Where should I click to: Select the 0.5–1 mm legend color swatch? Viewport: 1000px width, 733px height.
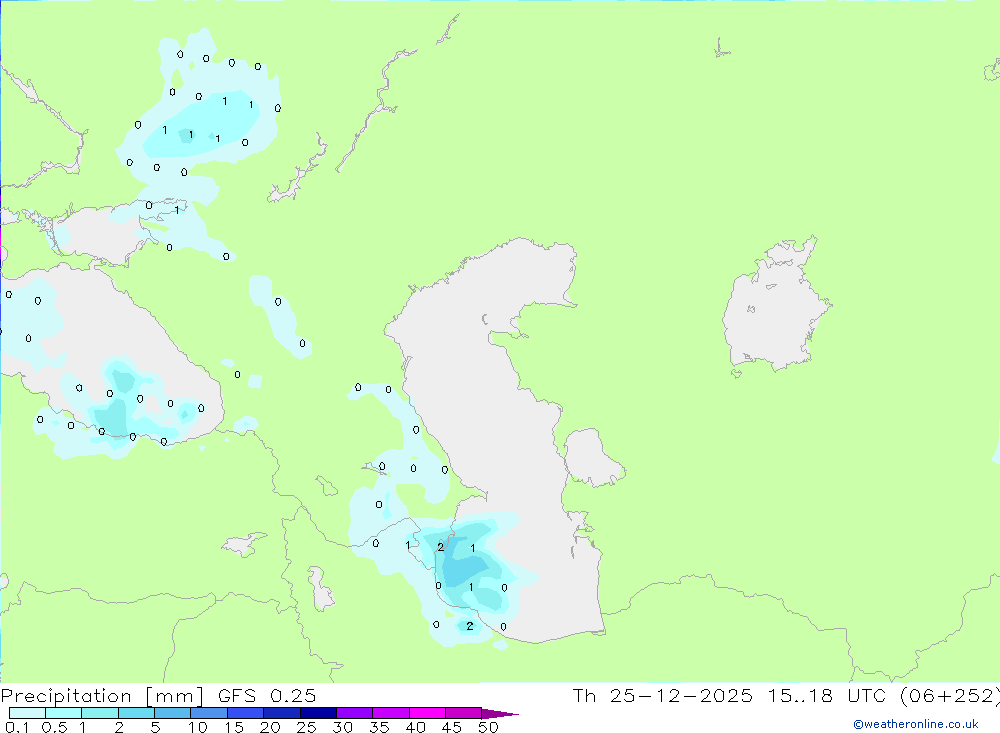[x=64, y=713]
